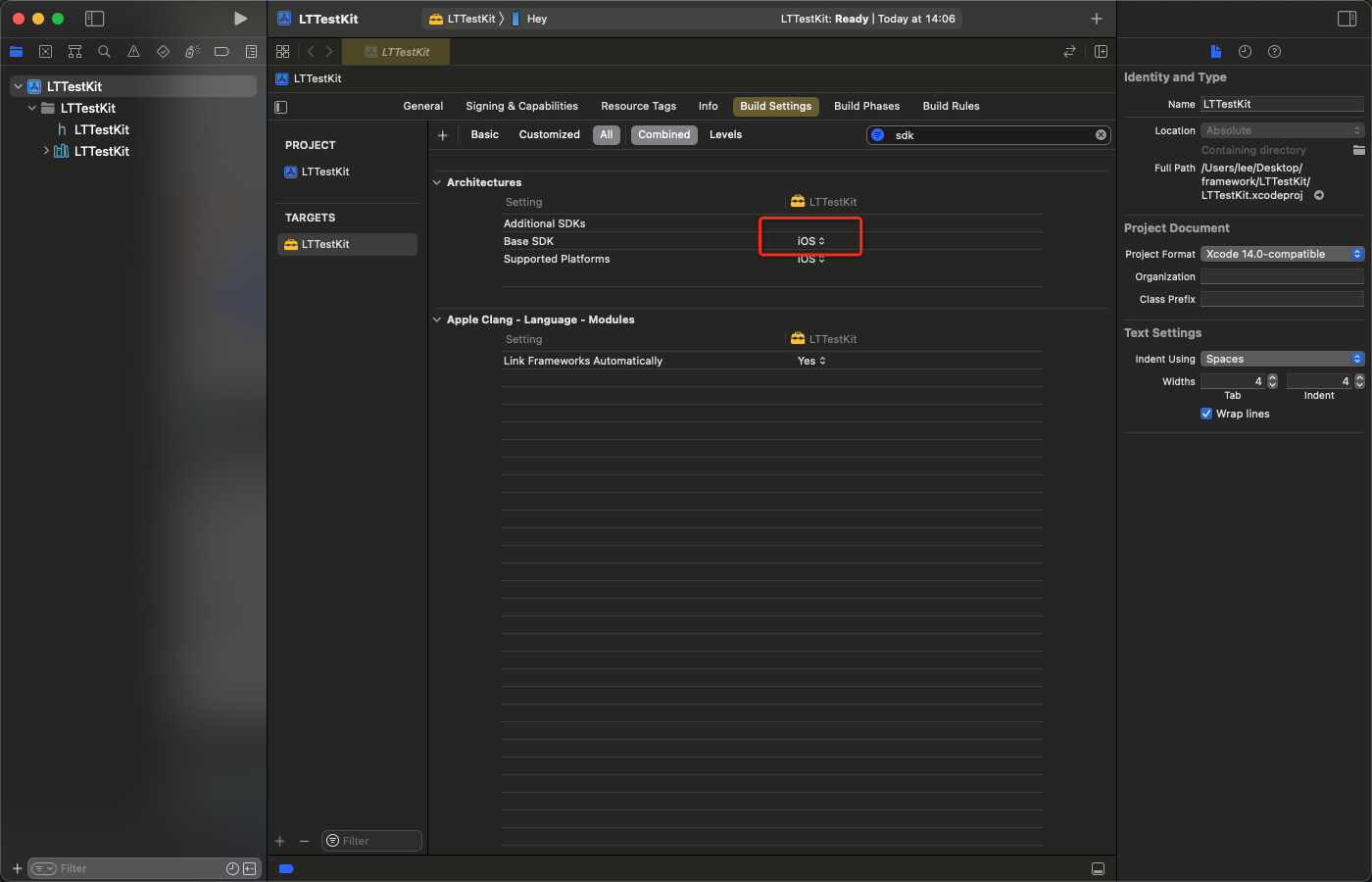Viewport: 1372px width, 882px height.
Task: Choose the Hey run destination
Action: coord(529,19)
